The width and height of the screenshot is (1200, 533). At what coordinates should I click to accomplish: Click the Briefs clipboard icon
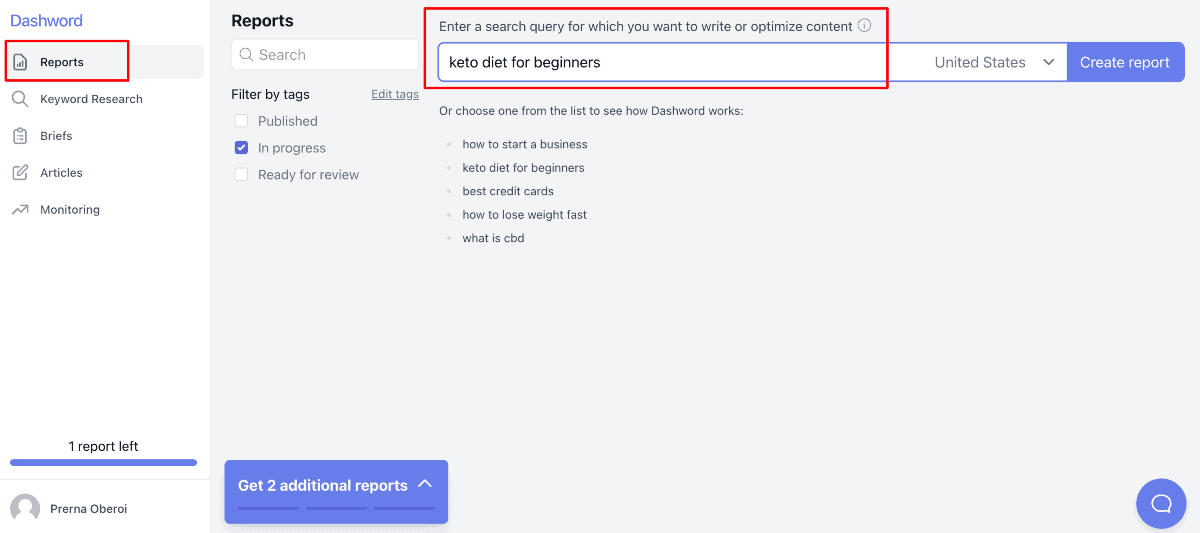20,136
